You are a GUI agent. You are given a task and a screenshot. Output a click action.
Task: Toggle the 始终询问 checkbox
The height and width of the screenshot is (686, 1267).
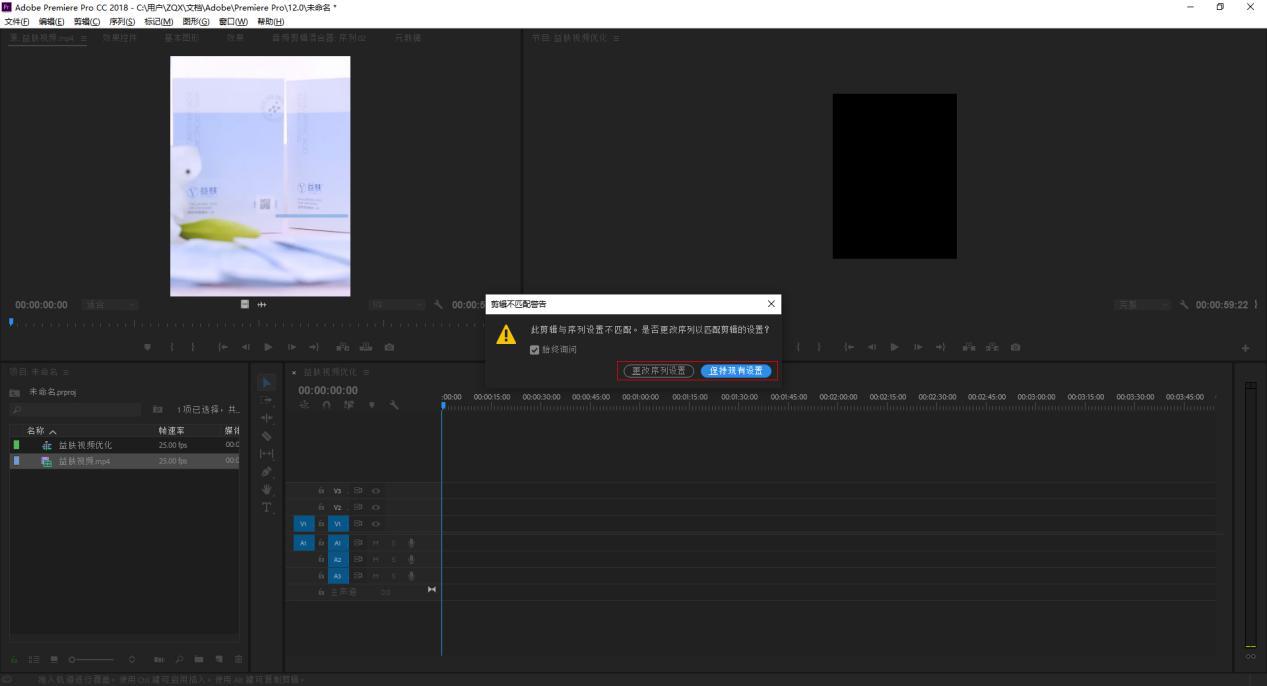(x=534, y=349)
